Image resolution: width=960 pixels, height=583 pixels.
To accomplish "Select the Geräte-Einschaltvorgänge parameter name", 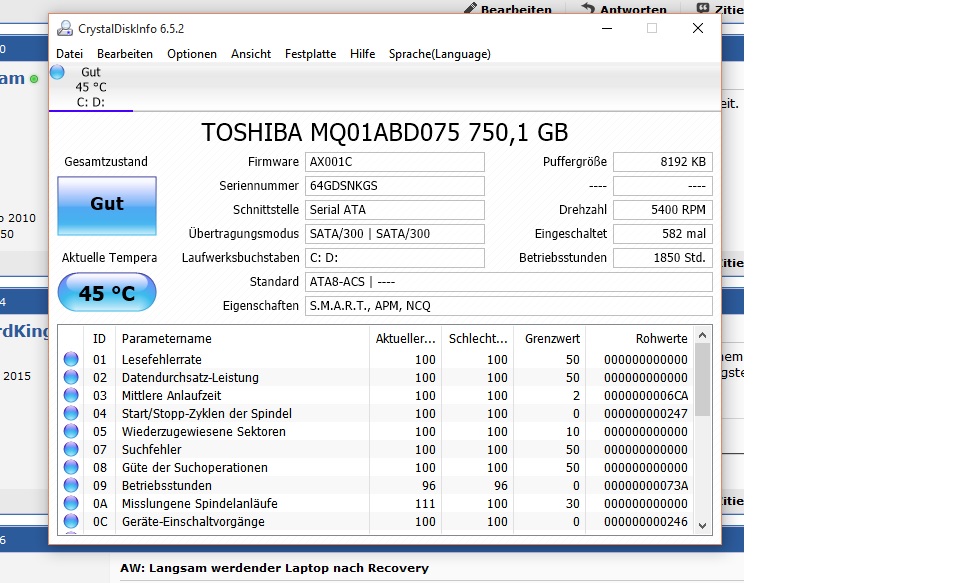I will tap(193, 522).
